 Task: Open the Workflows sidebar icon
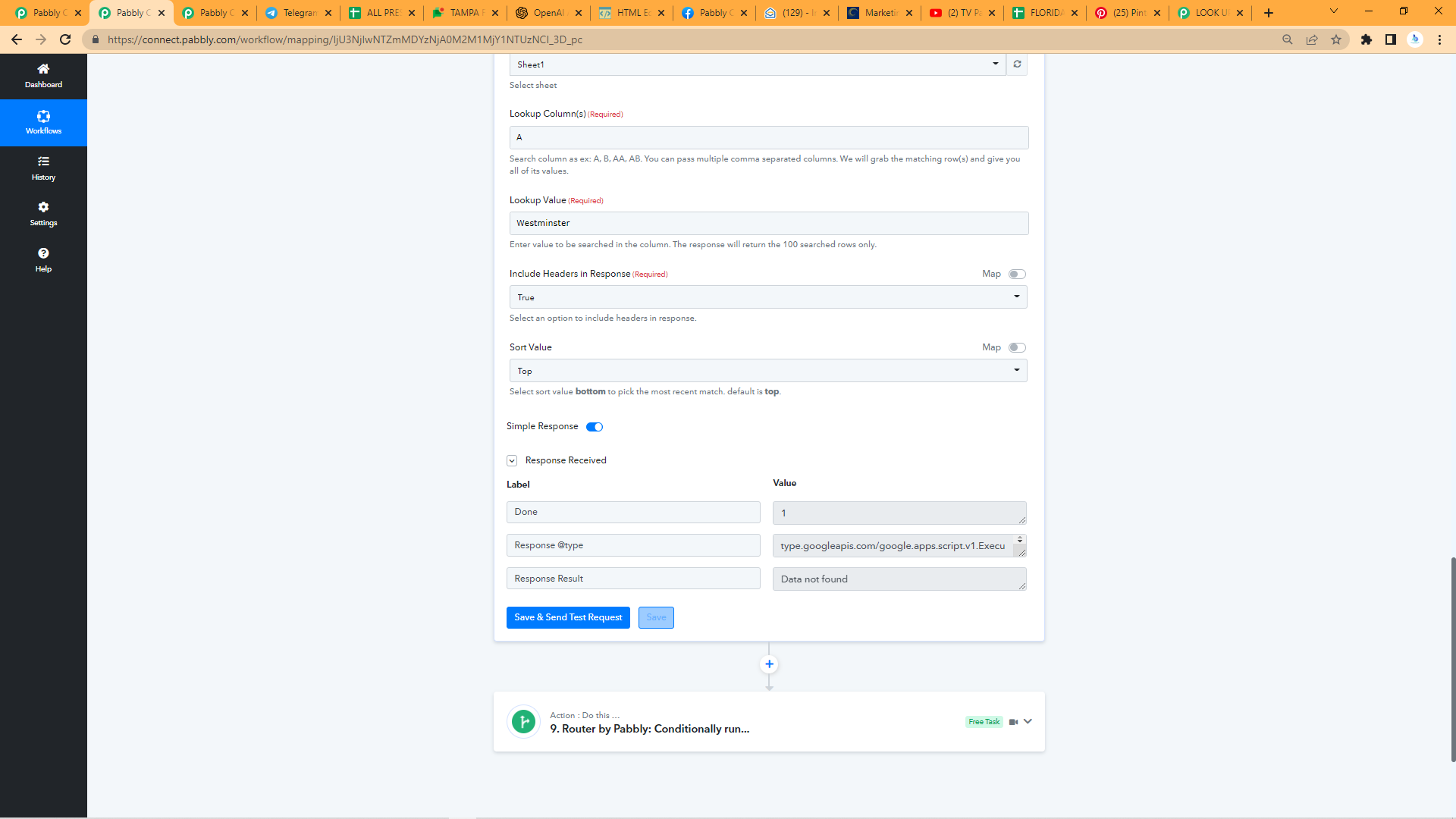coord(43,116)
